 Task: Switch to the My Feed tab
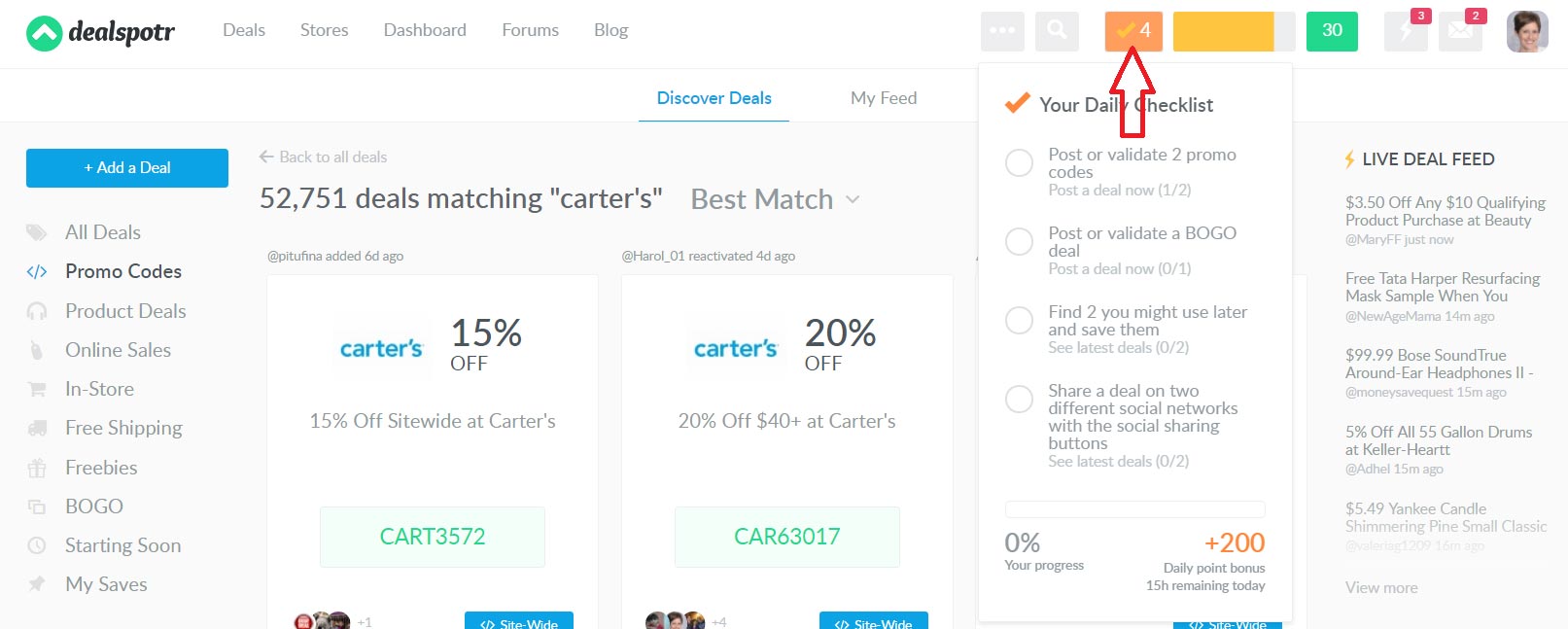(x=883, y=98)
